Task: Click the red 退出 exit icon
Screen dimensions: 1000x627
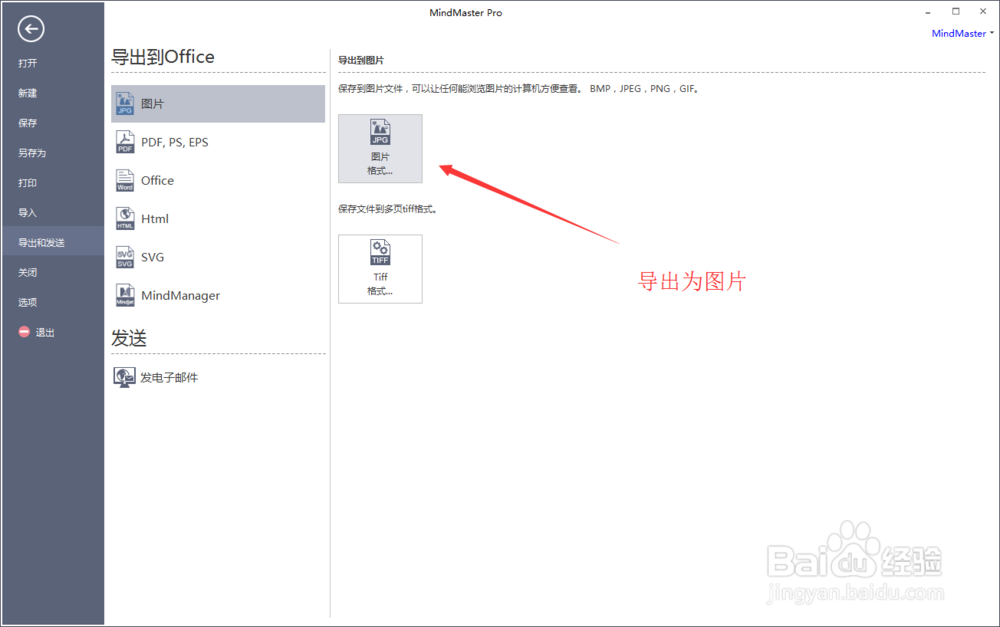Action: (24, 332)
